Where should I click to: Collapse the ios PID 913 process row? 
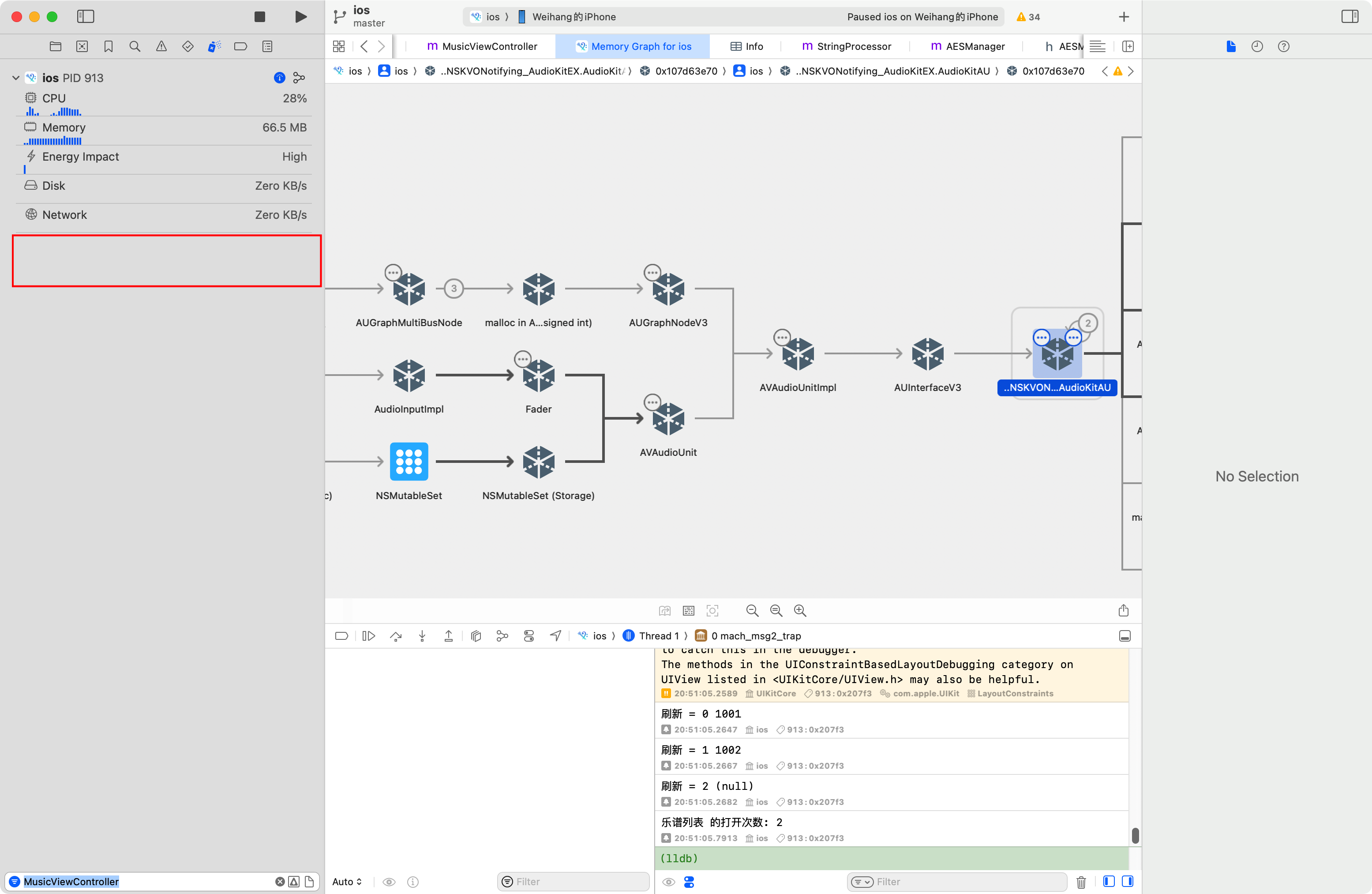[15, 78]
